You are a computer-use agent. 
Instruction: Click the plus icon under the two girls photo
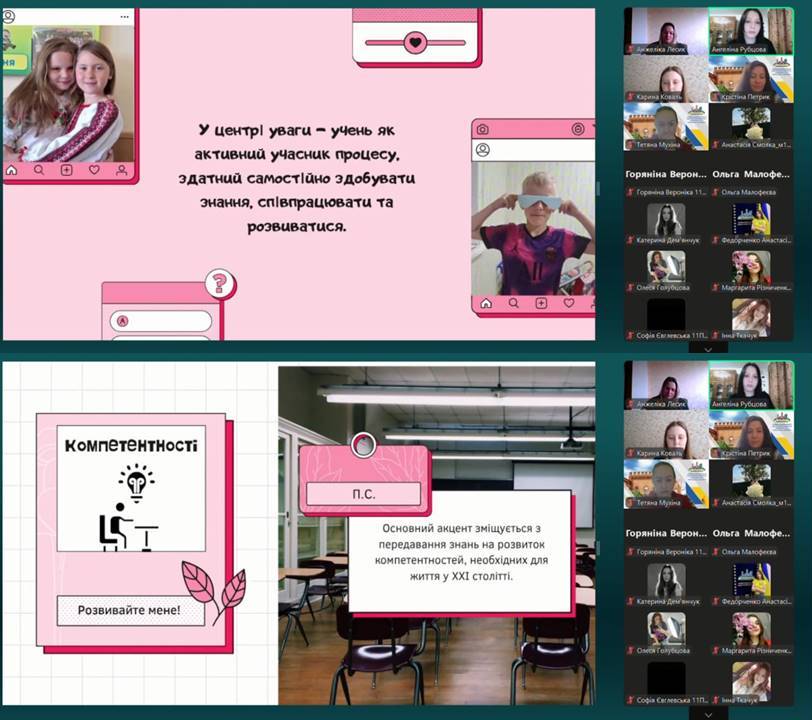click(66, 170)
